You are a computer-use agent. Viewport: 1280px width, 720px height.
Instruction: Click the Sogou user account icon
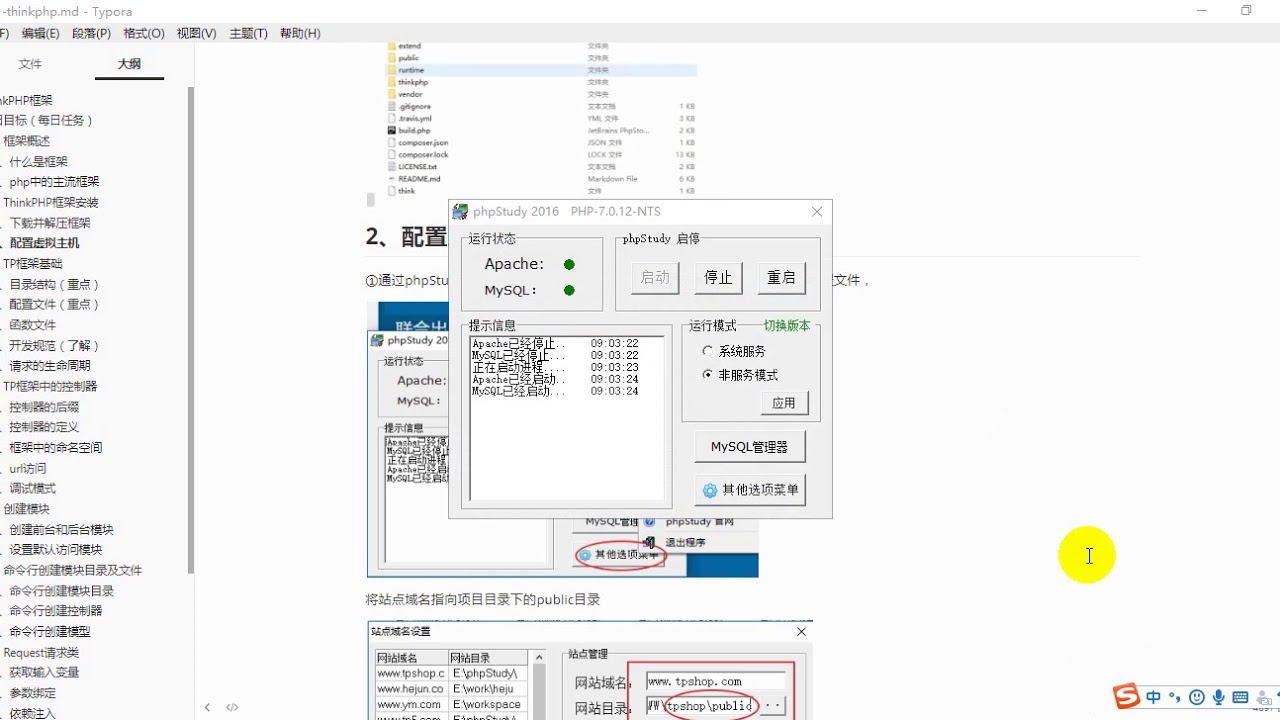1263,697
